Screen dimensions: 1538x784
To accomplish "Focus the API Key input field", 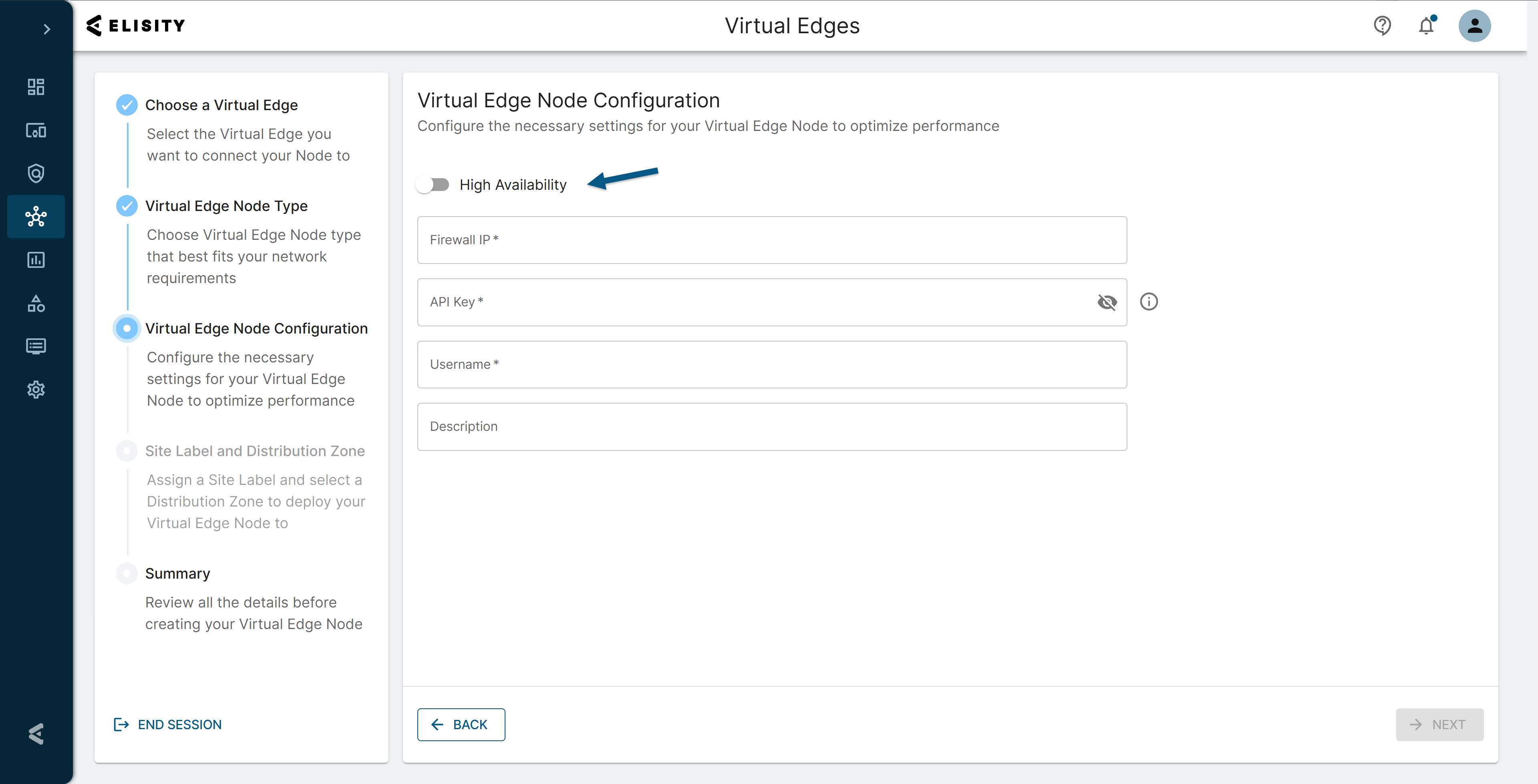I will click(x=772, y=302).
